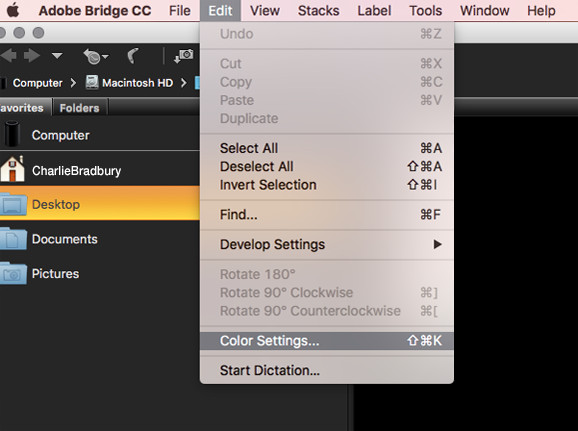Click the get photos from camera icon
The image size is (578, 431).
tap(184, 56)
